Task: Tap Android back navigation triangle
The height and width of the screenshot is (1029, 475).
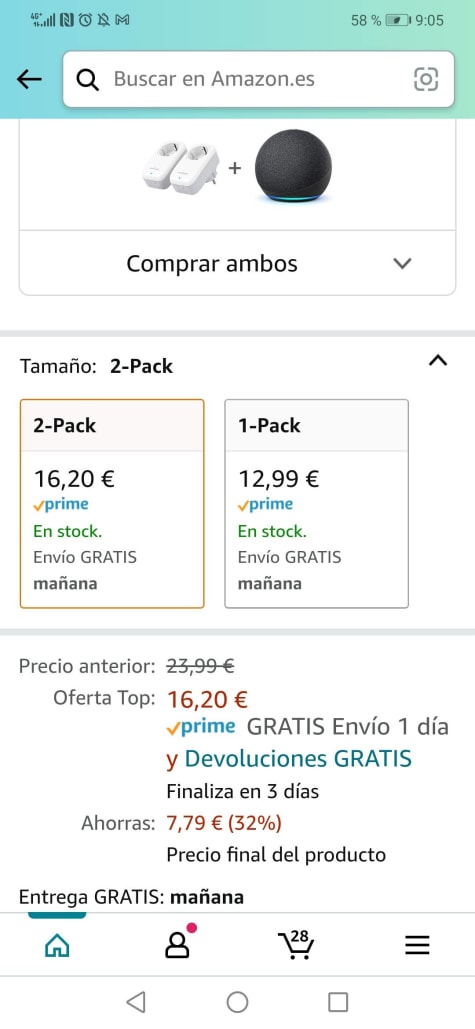Action: tap(135, 1002)
